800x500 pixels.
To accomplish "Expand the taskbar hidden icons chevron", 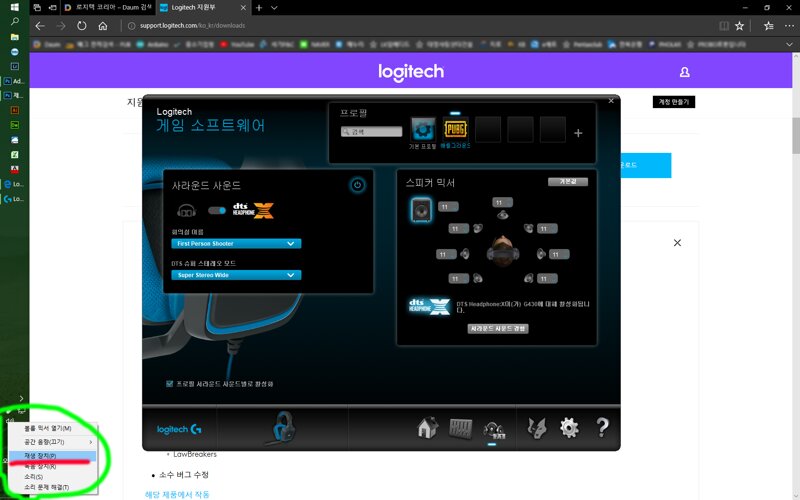I will (x=21, y=398).
